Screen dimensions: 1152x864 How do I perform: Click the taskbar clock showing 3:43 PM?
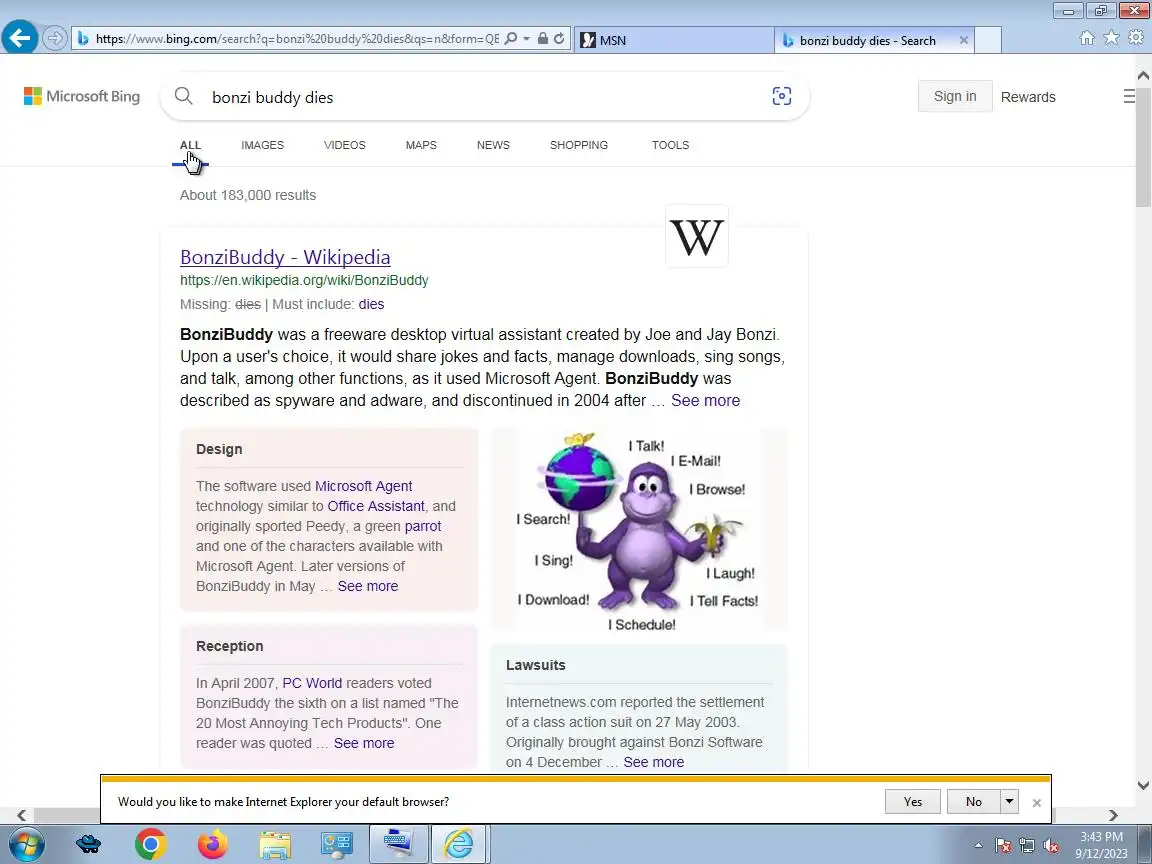coord(1101,845)
